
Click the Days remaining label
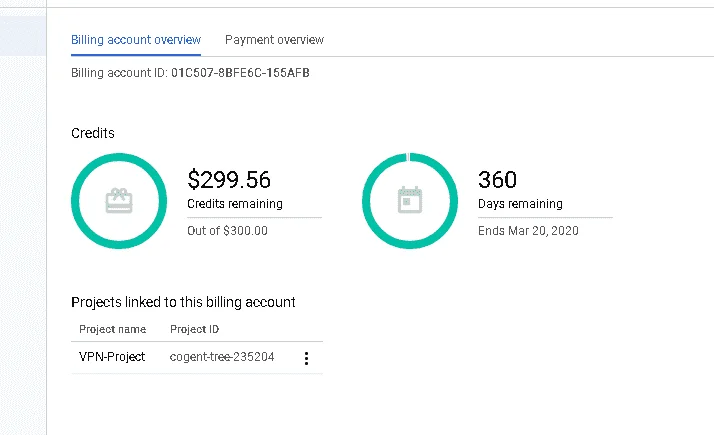point(520,204)
